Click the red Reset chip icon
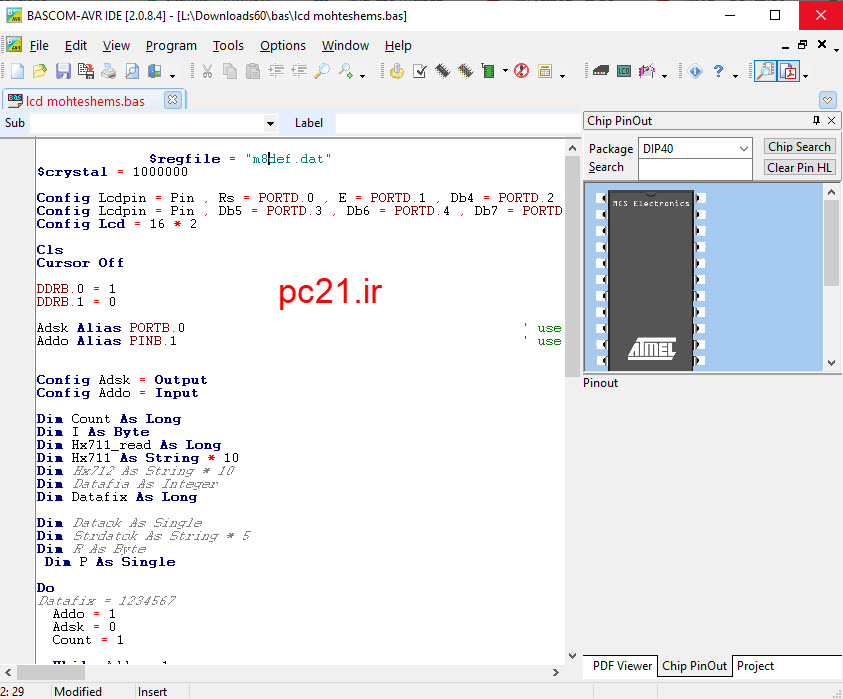The height and width of the screenshot is (699, 843). click(x=521, y=71)
